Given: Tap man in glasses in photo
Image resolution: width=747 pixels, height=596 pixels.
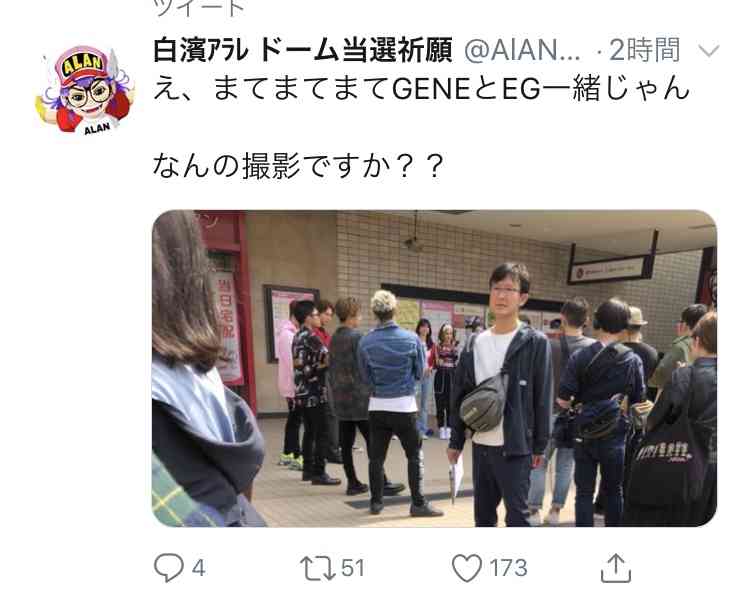Looking at the screenshot, I should pyautogui.click(x=502, y=395).
